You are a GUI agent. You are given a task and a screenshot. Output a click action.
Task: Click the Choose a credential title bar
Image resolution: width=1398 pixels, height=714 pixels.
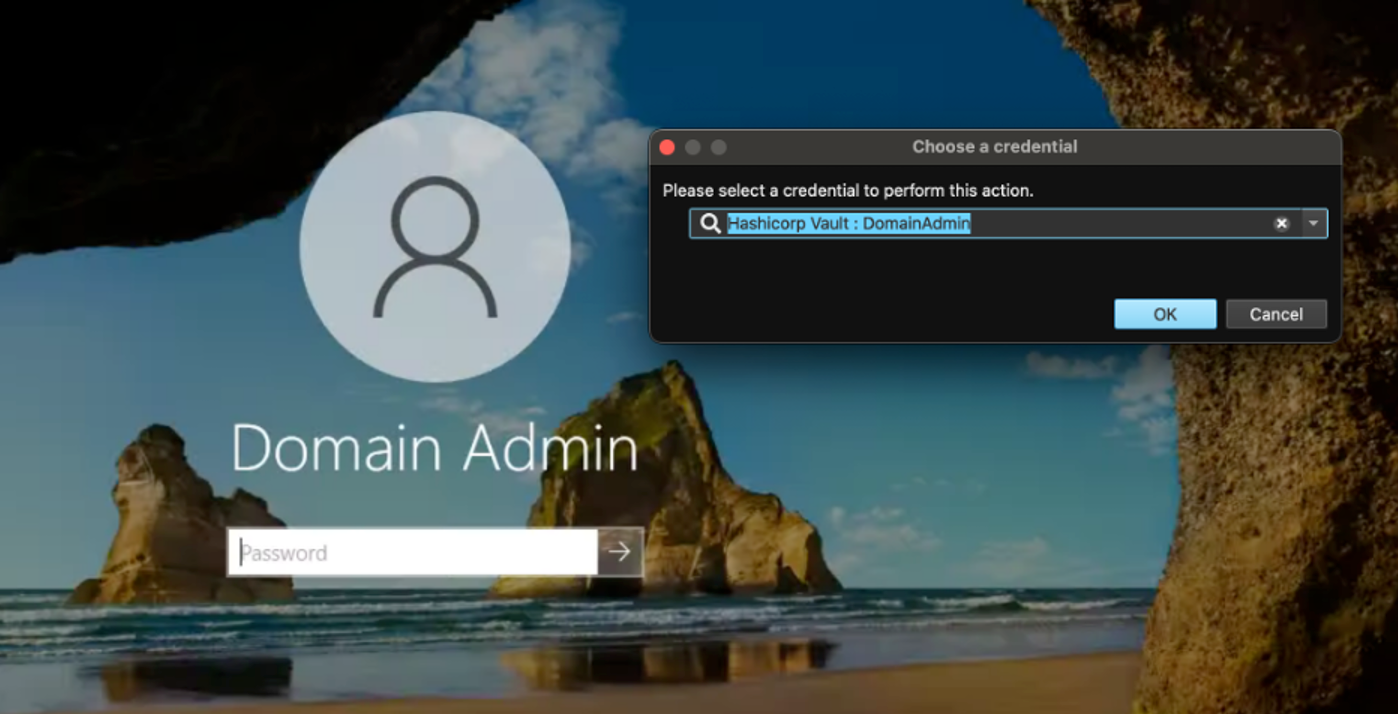coord(995,147)
